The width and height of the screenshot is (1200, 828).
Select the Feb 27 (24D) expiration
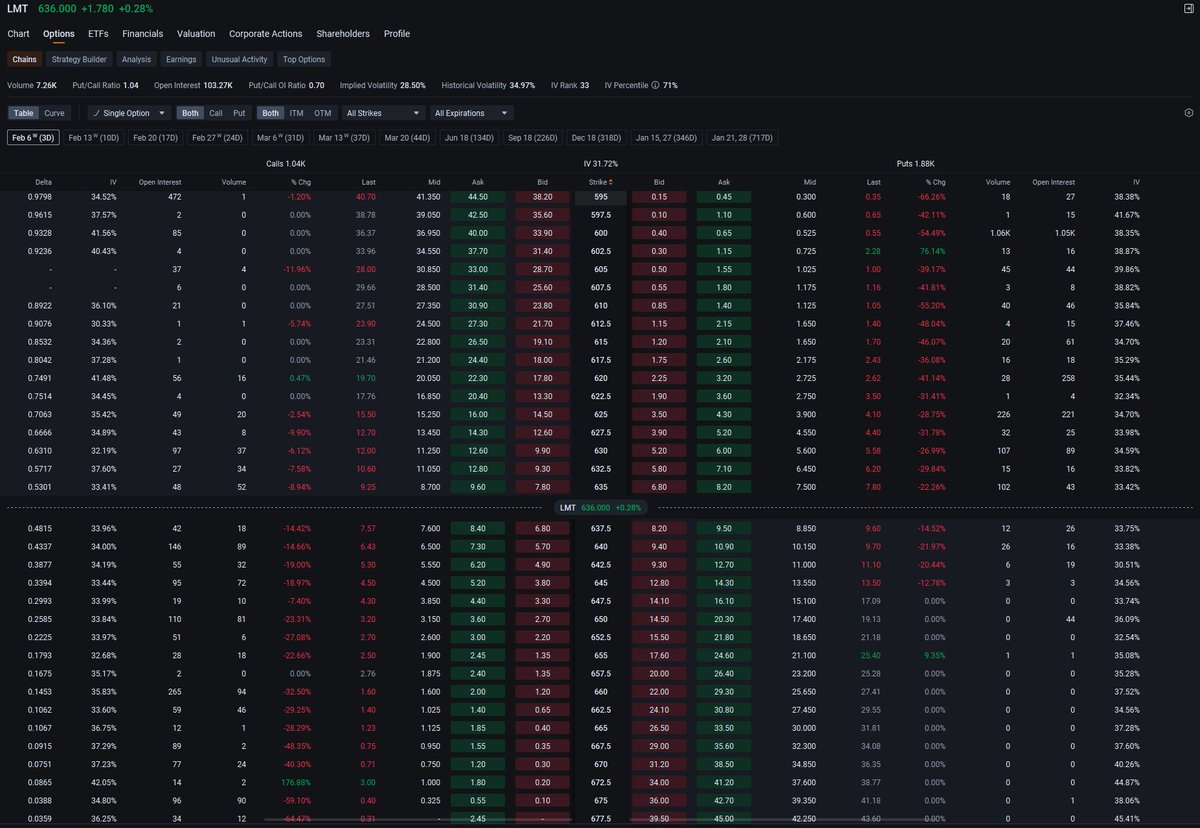pos(217,138)
